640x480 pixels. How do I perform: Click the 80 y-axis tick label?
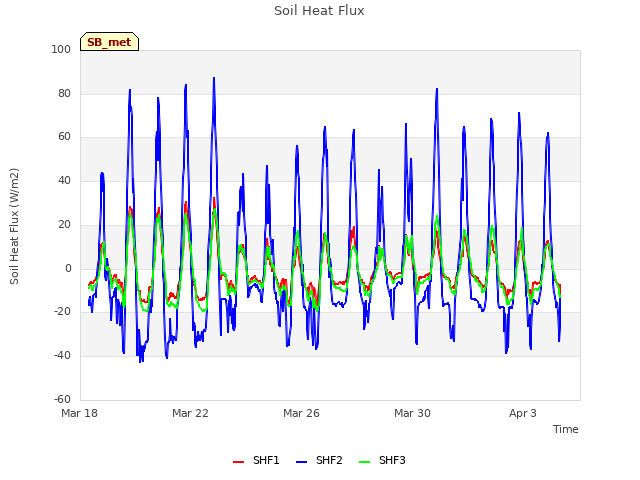64,93
